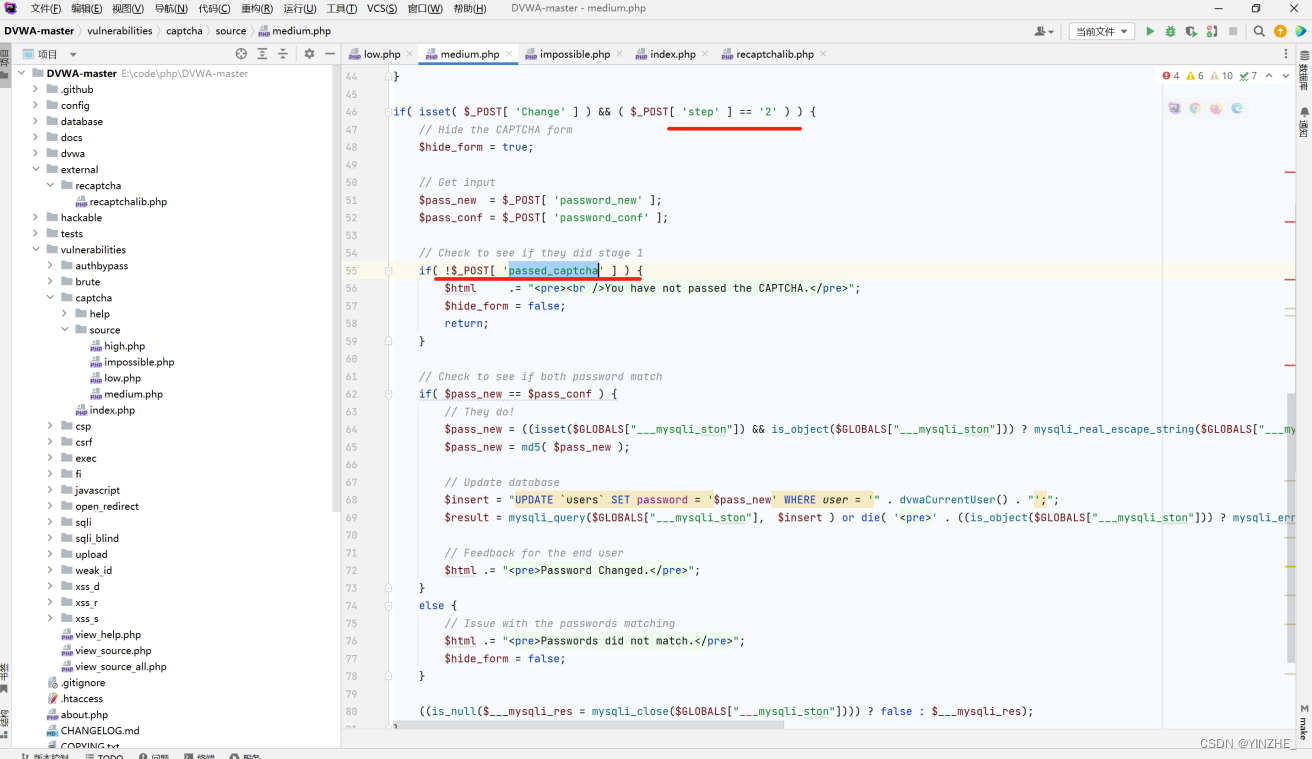Open page in Firefox browser icon
This screenshot has width=1312, height=759.
point(1216,108)
